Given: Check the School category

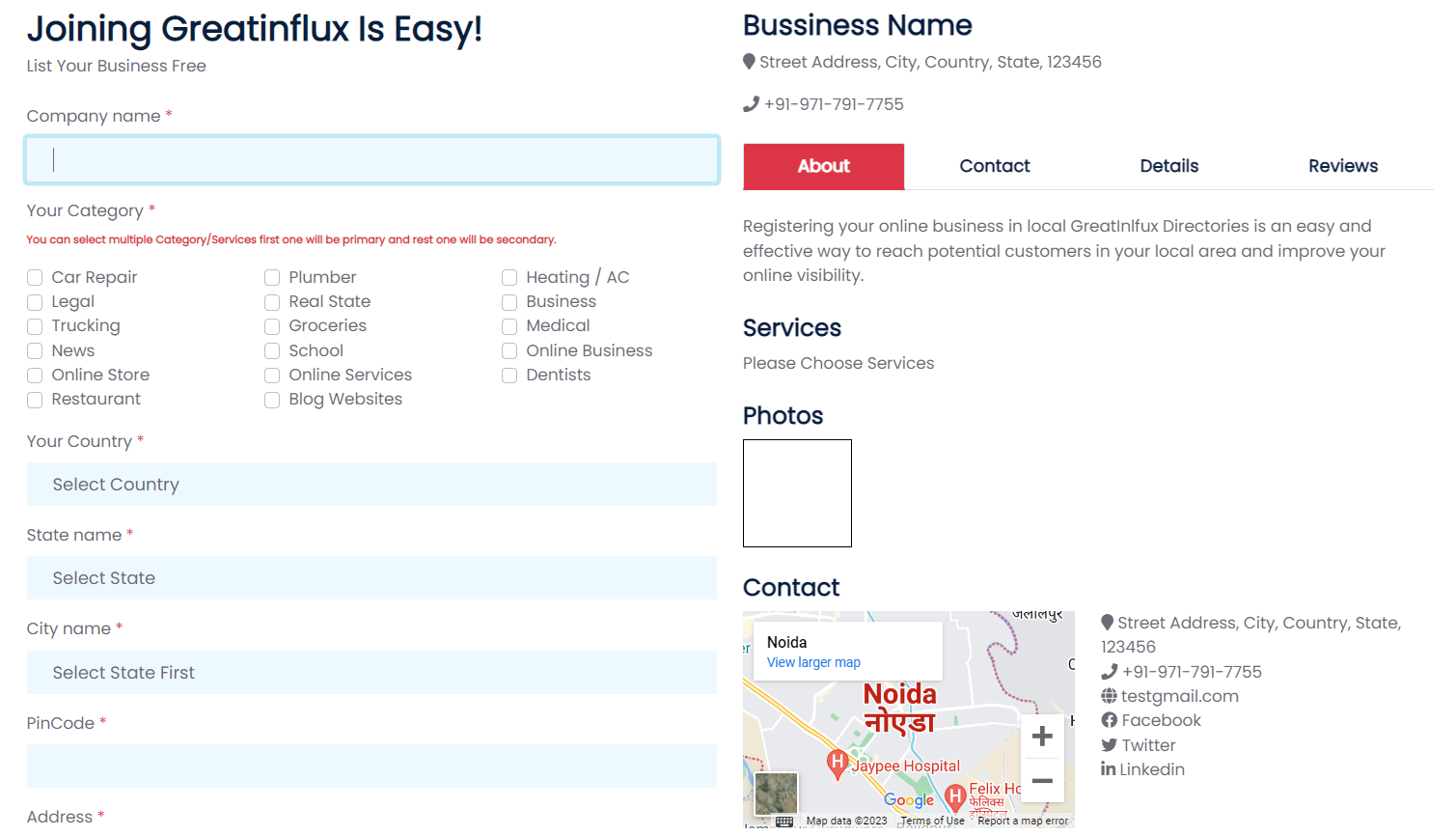Looking at the screenshot, I should coord(272,350).
